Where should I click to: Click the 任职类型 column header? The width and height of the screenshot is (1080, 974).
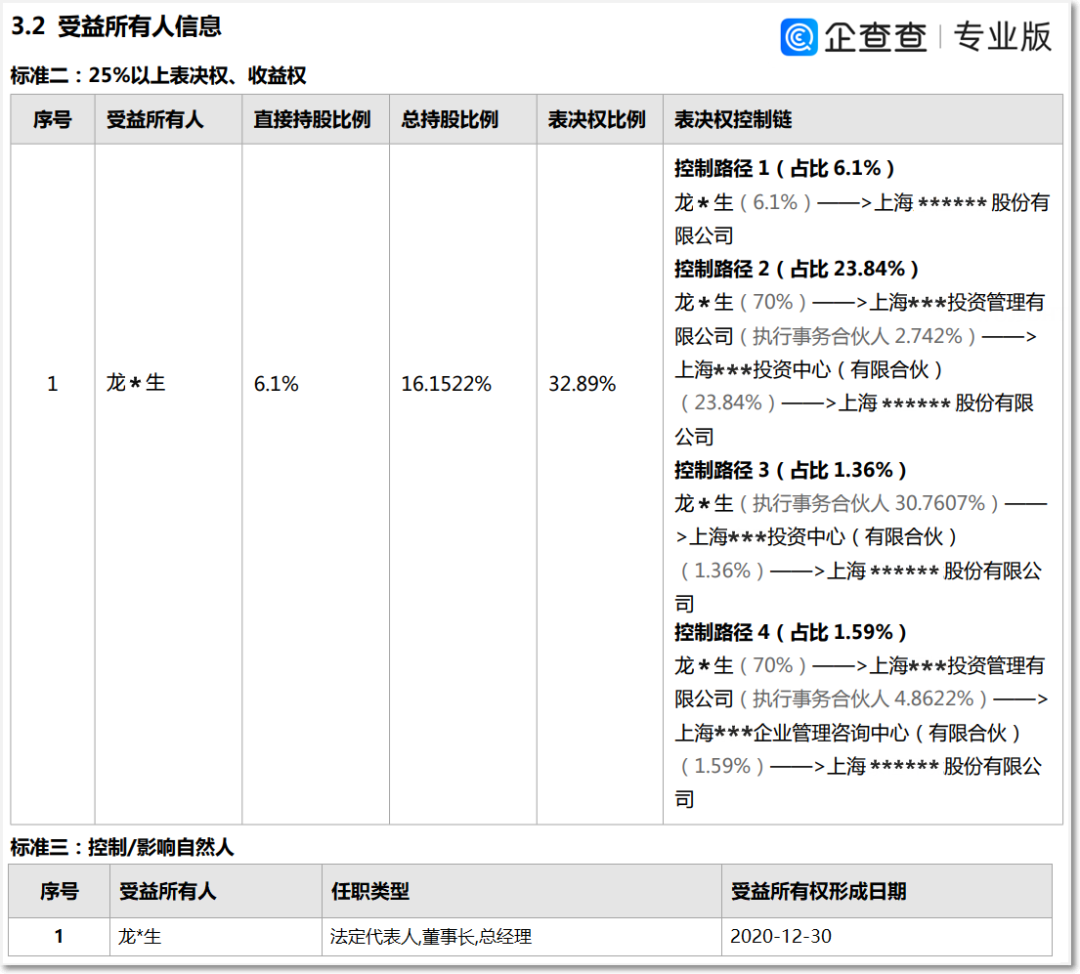(370, 891)
